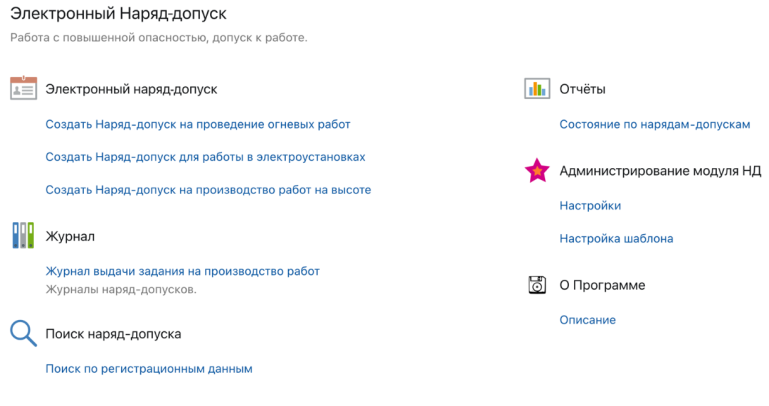Click the bar chart Отчёты icon

point(537,89)
